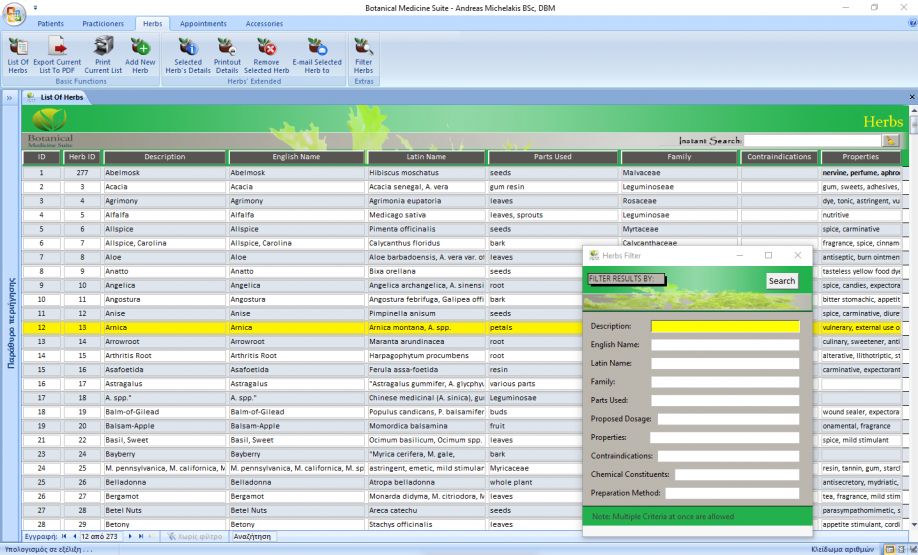
Task: Open the Filter Herbs tool
Action: click(363, 55)
